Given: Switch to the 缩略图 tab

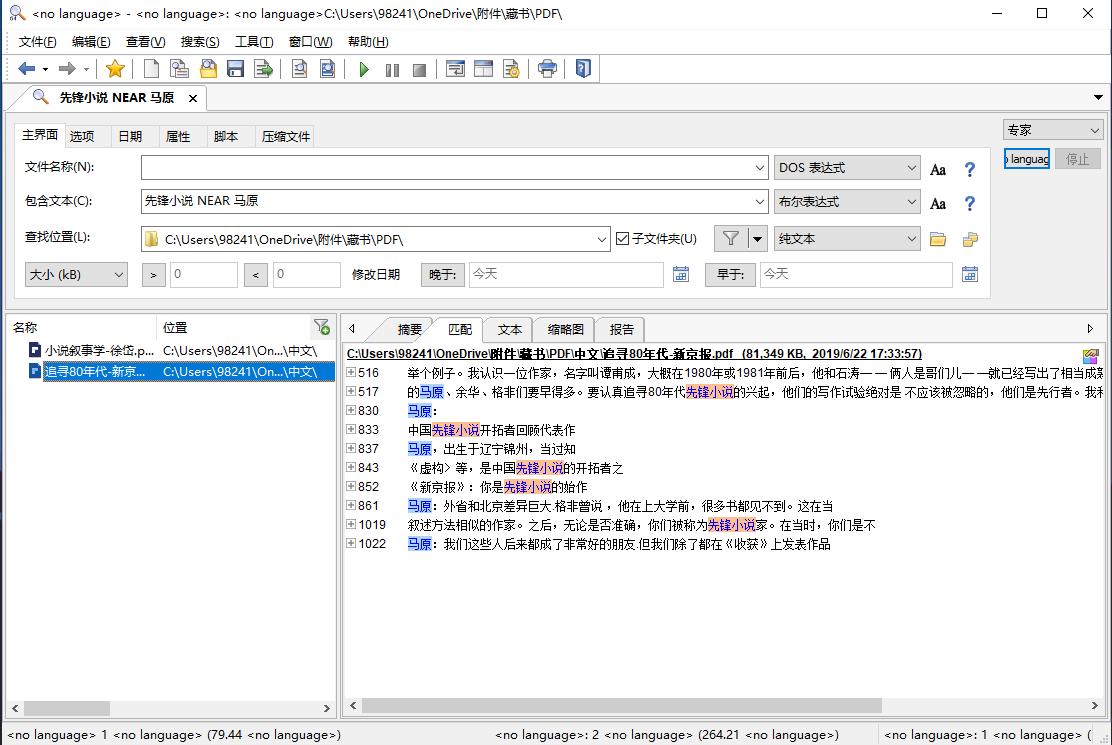Looking at the screenshot, I should pyautogui.click(x=565, y=329).
